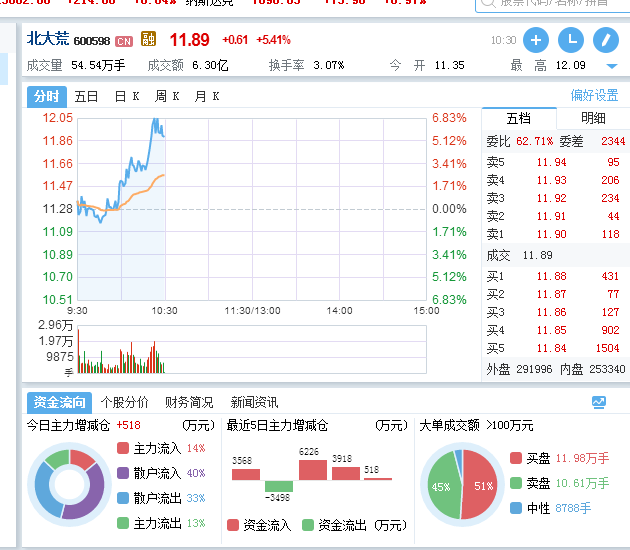The width and height of the screenshot is (630, 550).
Task: Click the CN market badge
Action: coord(124,41)
